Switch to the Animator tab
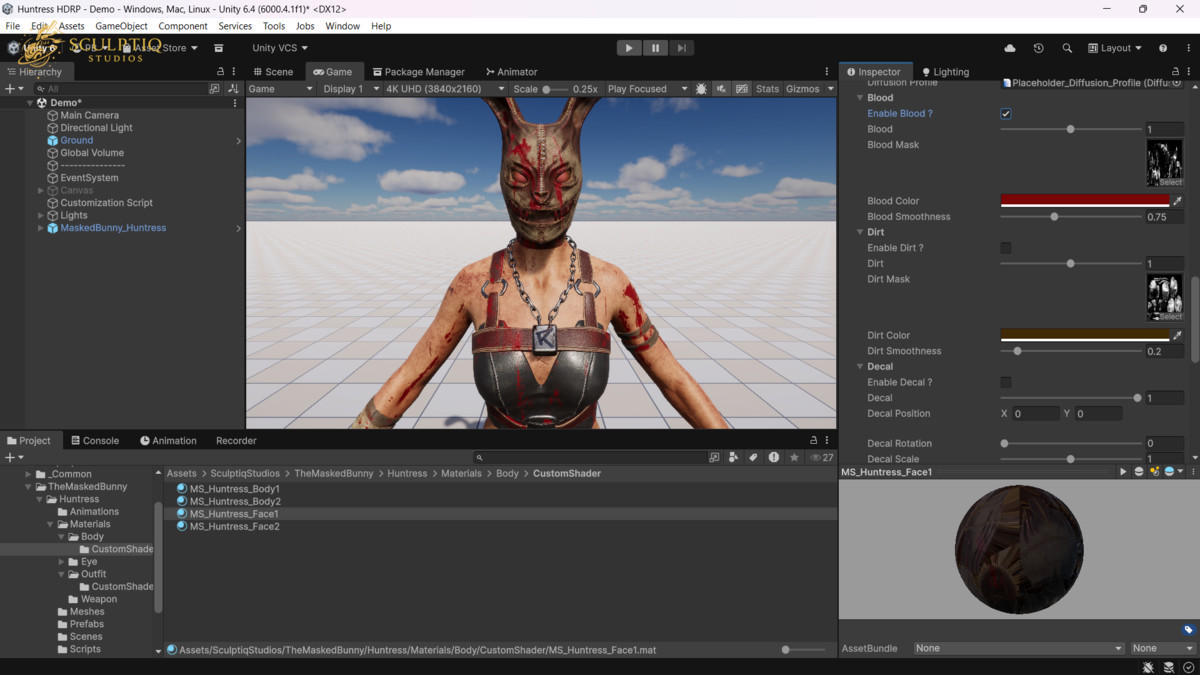 tap(511, 72)
